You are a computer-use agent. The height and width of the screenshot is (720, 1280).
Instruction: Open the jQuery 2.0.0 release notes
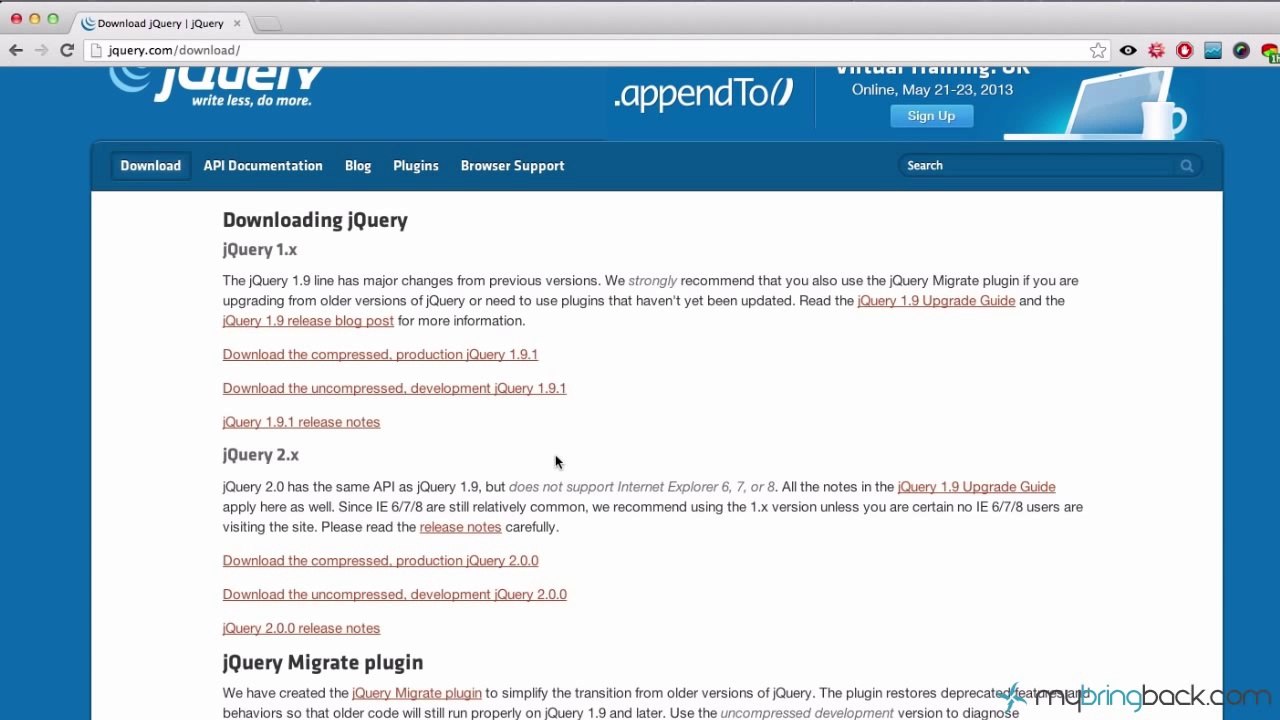click(301, 629)
